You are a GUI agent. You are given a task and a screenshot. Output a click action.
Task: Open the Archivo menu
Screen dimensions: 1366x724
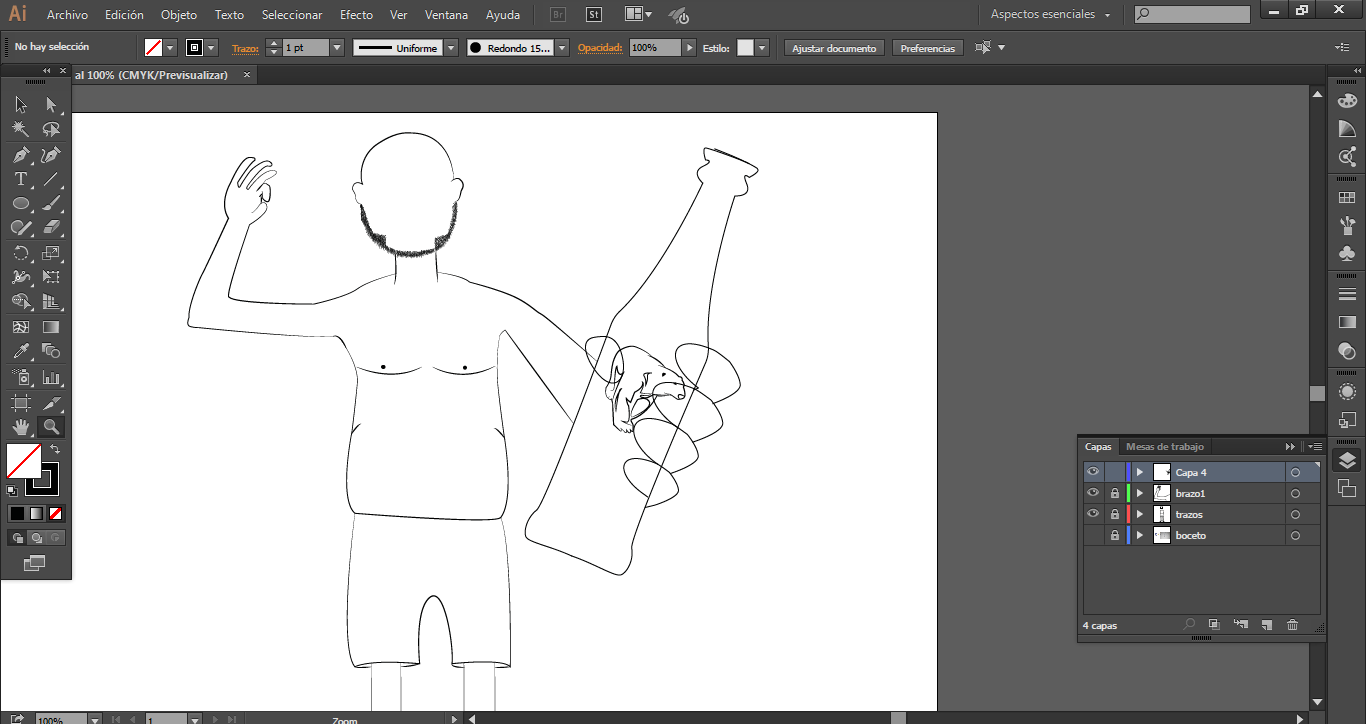point(67,15)
